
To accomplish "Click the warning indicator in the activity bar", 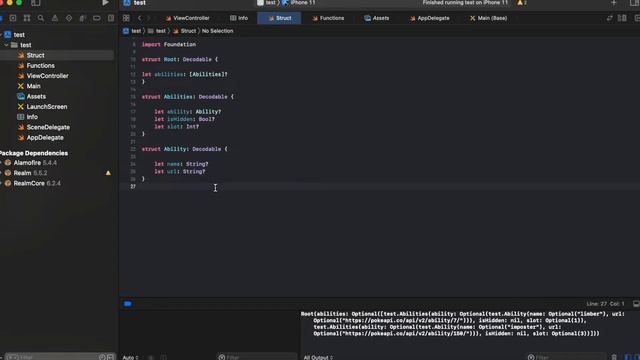I will (x=522, y=3).
